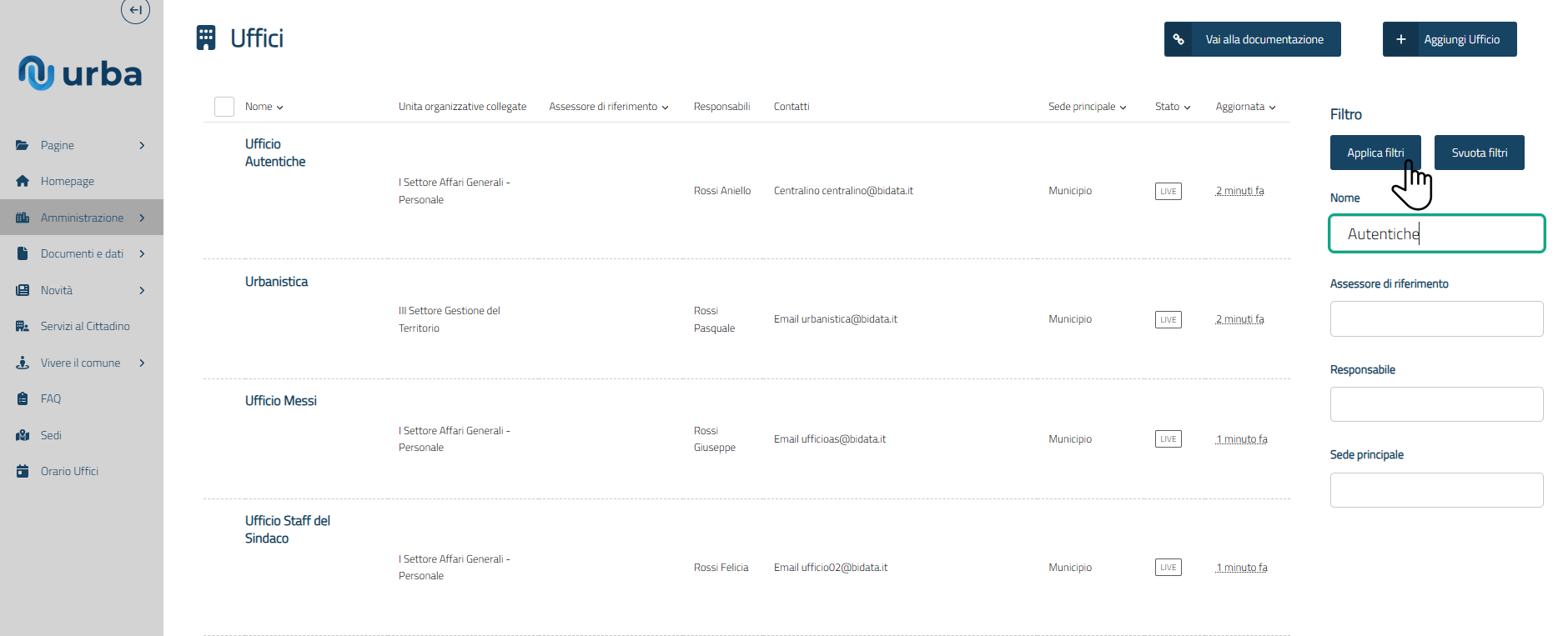Sort by the Stato column
Screen dimensions: 1568x636
pos(1172,107)
